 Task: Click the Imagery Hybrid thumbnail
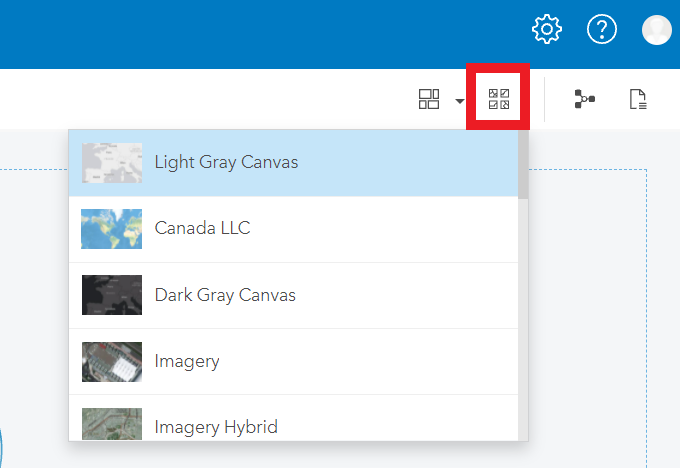coord(111,424)
